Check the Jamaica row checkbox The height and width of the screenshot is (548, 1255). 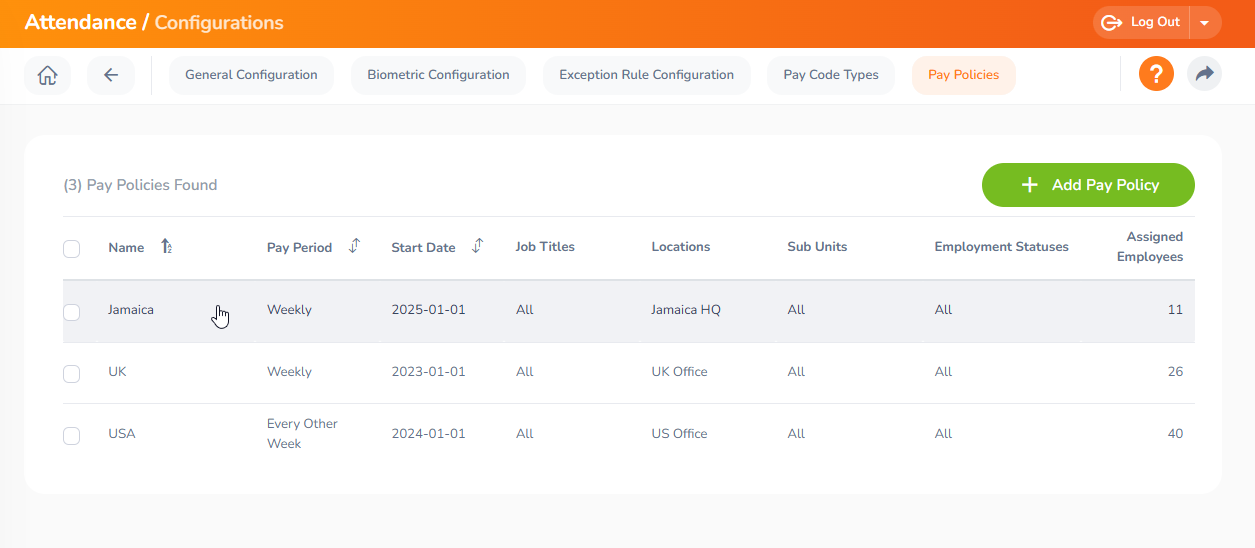click(71, 312)
